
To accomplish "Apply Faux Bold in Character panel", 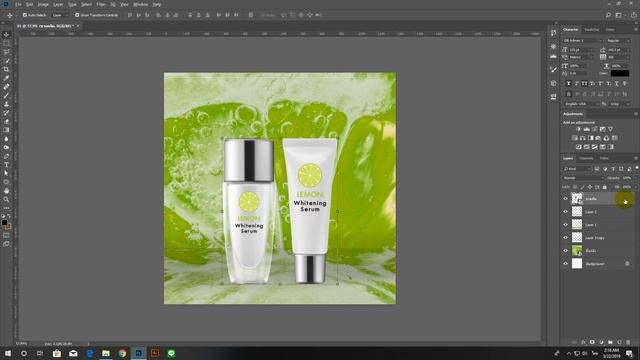I will 569,83.
